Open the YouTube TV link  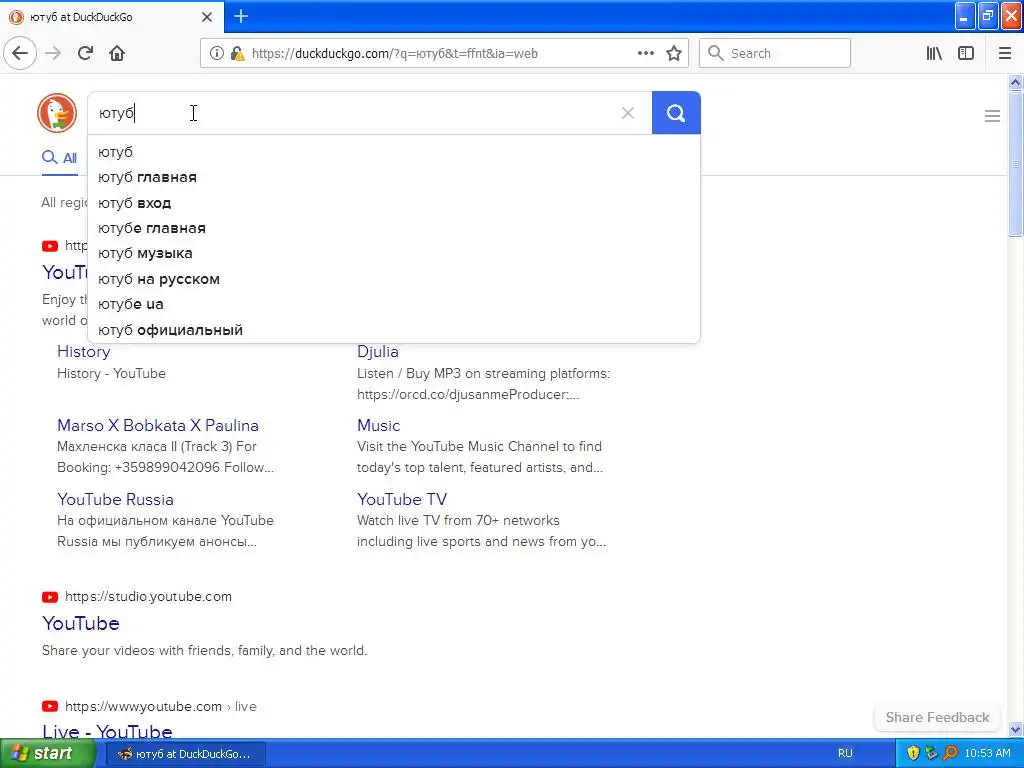(x=402, y=499)
